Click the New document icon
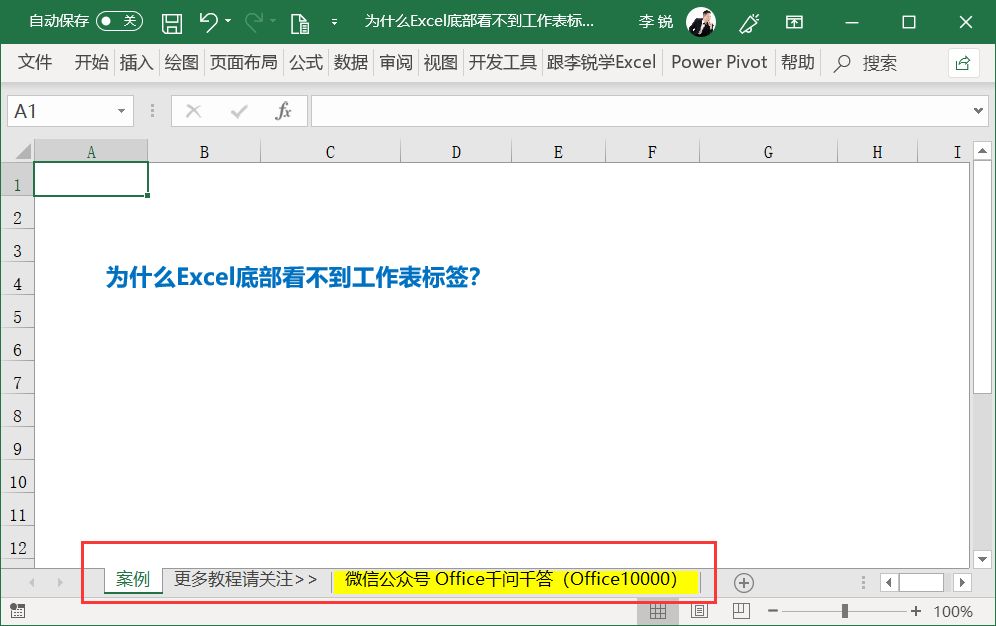 (299, 22)
